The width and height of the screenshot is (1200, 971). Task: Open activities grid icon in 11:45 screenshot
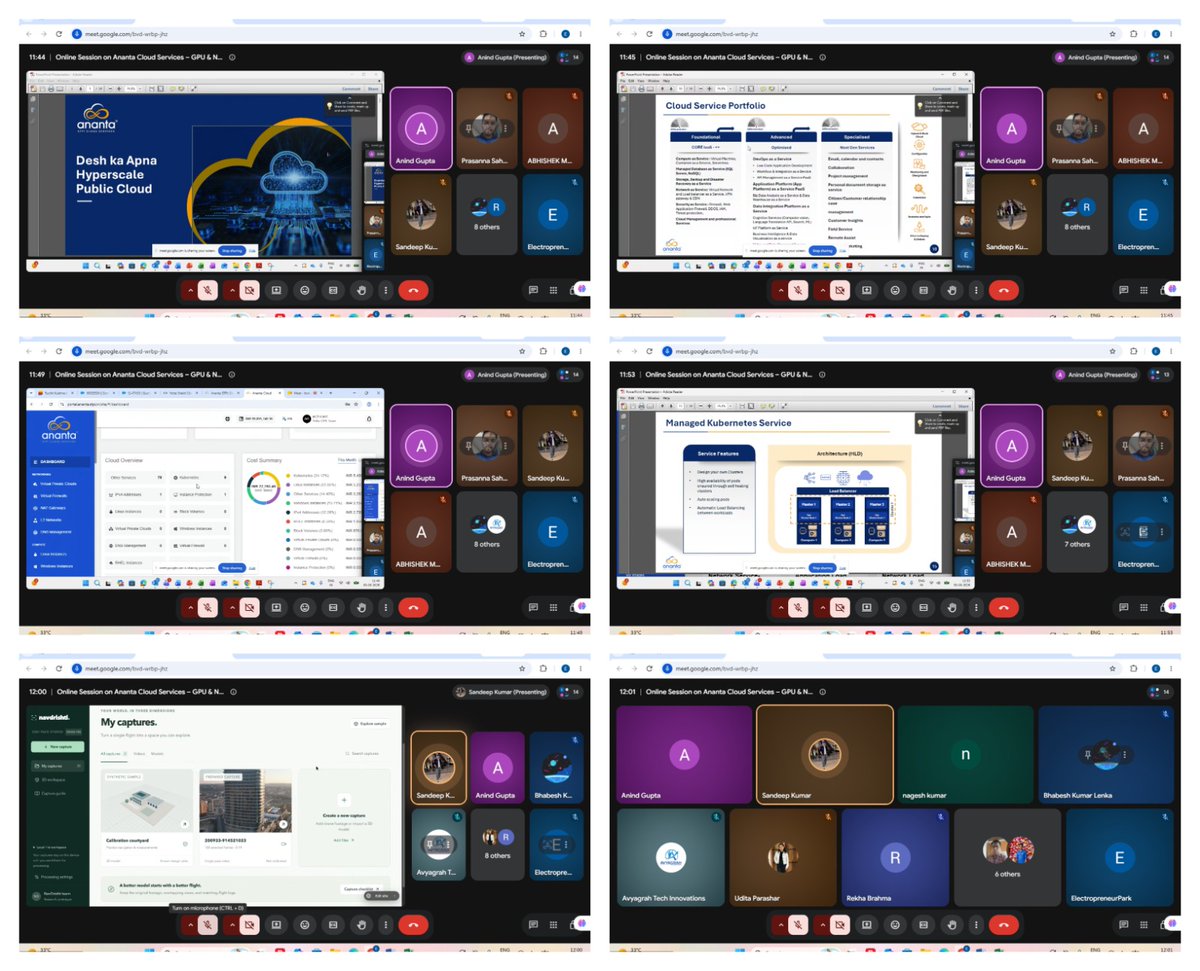(1146, 290)
